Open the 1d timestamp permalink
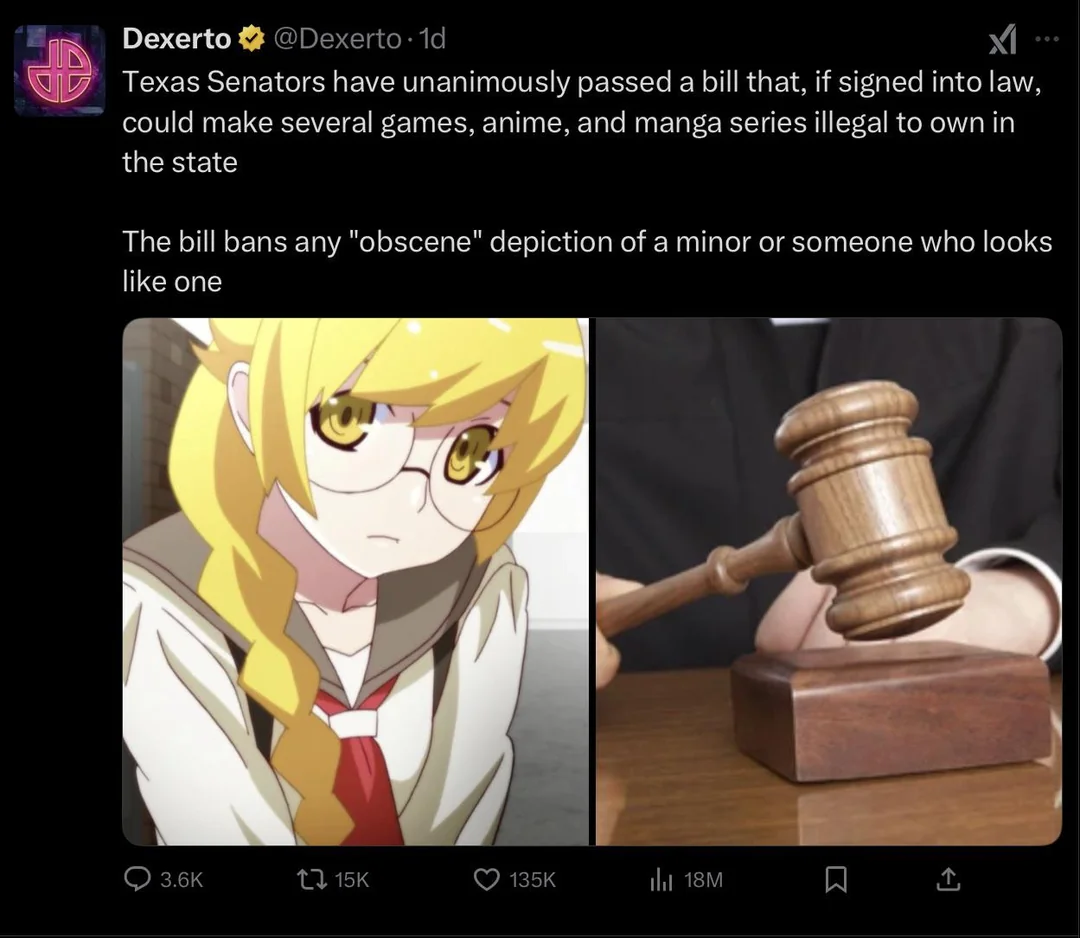1080x938 pixels. [433, 39]
